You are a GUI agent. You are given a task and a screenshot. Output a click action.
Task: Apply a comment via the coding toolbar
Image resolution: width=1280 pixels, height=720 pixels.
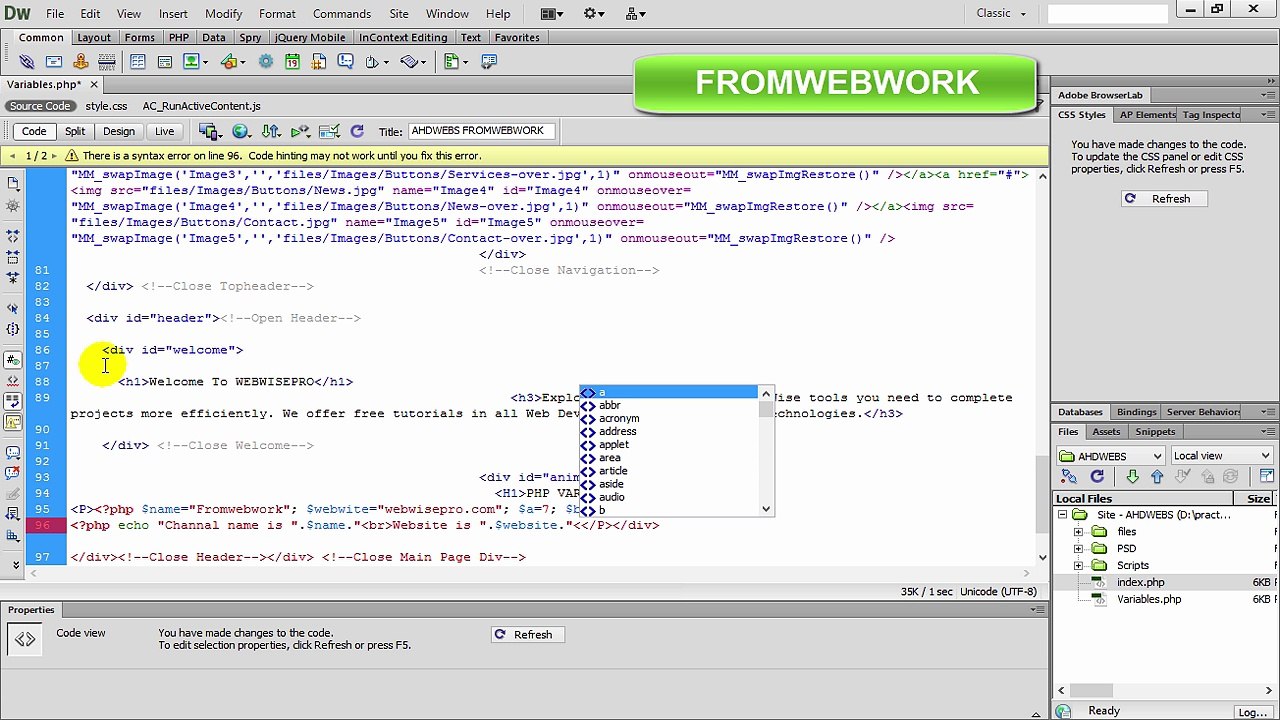coord(13,453)
